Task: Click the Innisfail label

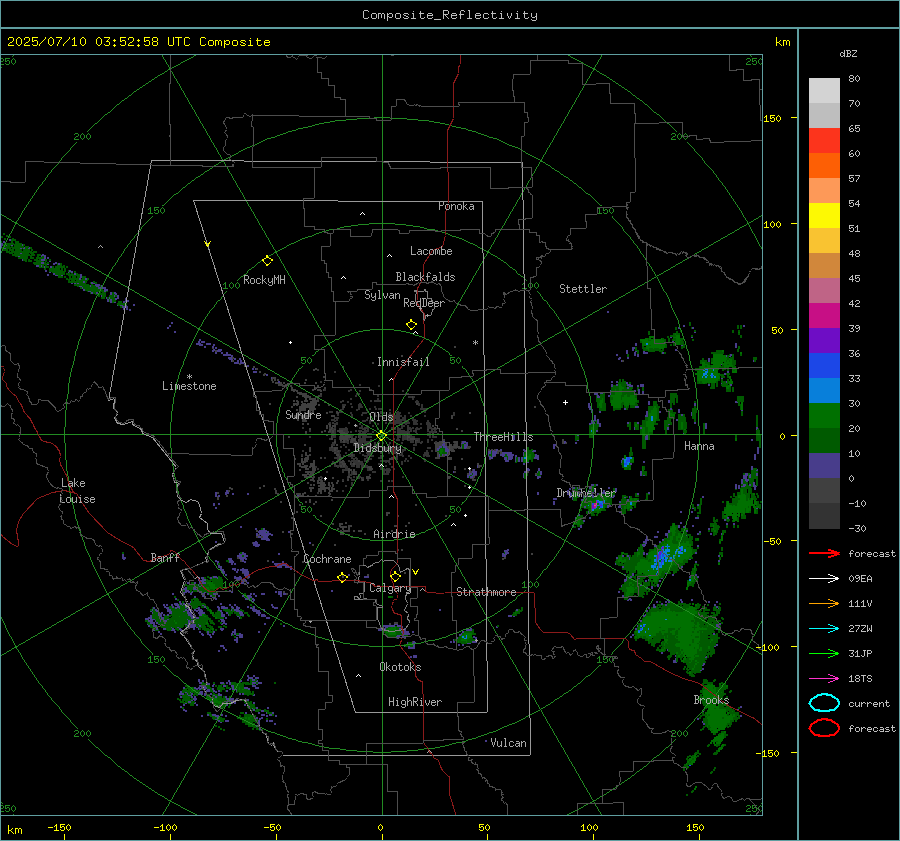Action: point(403,362)
